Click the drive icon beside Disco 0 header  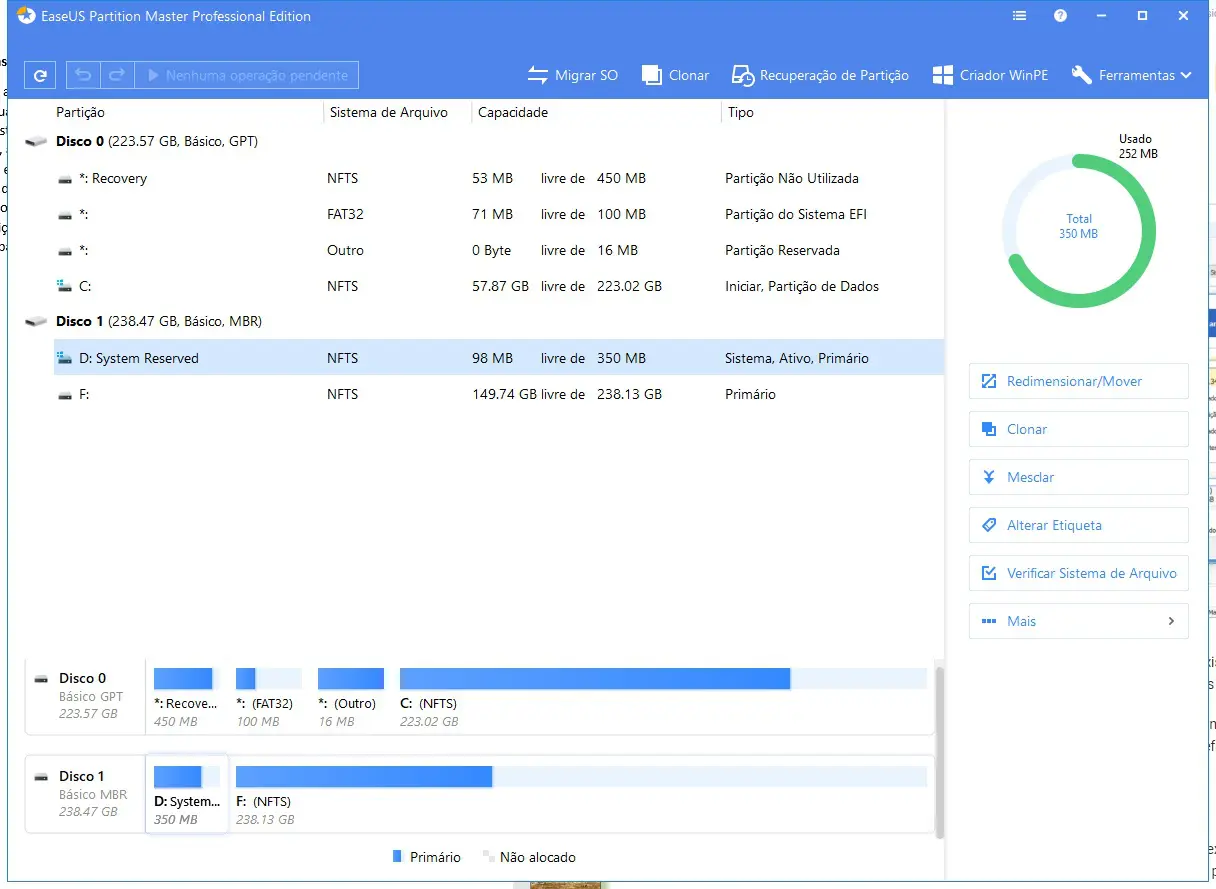pyautogui.click(x=36, y=142)
